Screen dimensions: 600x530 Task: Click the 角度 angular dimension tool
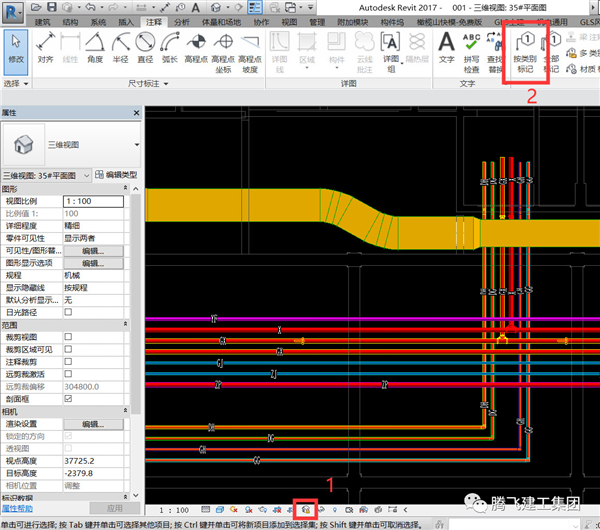(92, 47)
